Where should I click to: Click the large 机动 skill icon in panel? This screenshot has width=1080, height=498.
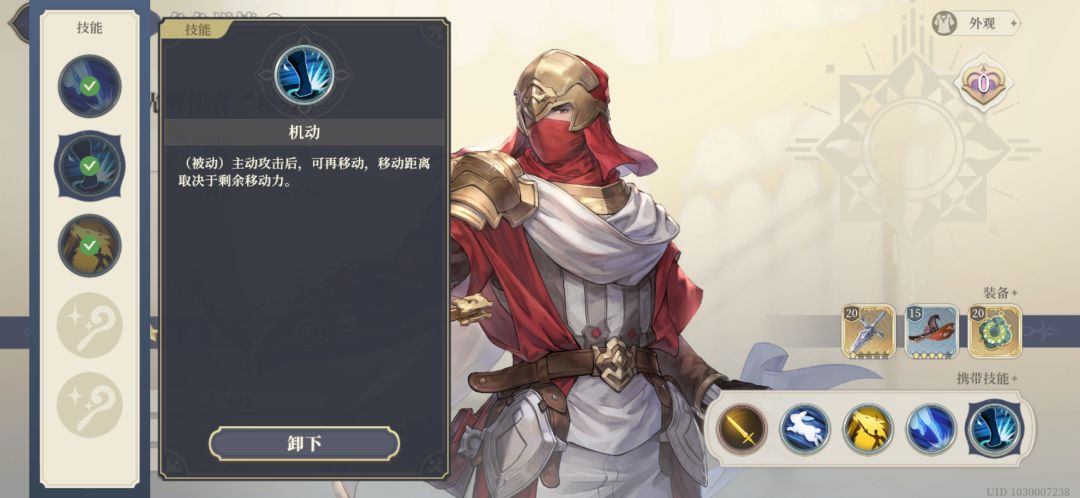304,75
